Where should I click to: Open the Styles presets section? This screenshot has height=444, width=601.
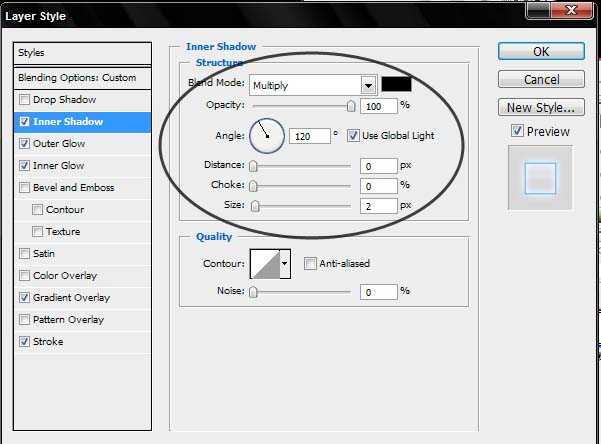pyautogui.click(x=82, y=53)
